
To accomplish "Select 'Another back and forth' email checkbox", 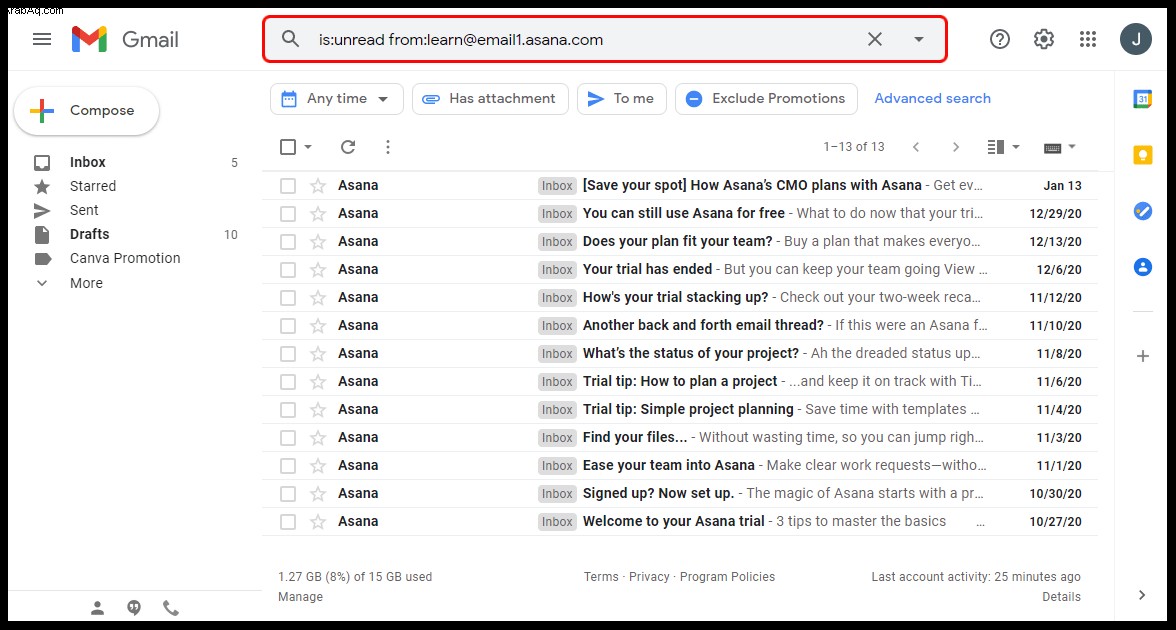I will [288, 326].
